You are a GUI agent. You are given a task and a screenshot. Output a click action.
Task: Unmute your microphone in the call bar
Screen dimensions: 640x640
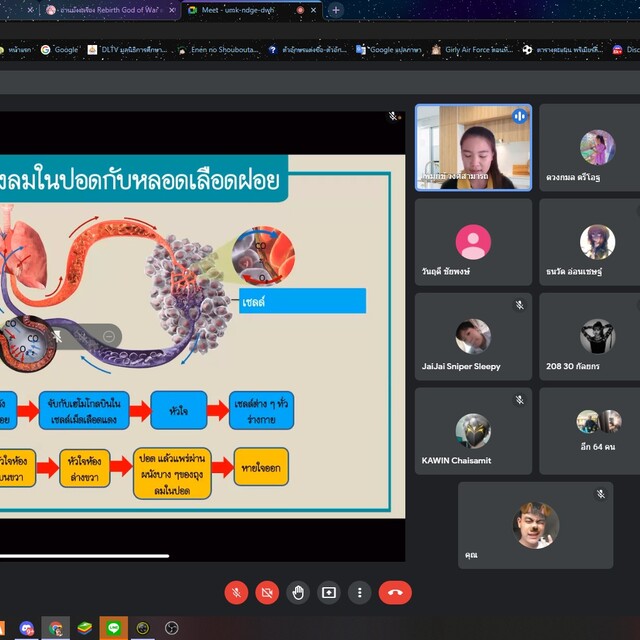(237, 592)
